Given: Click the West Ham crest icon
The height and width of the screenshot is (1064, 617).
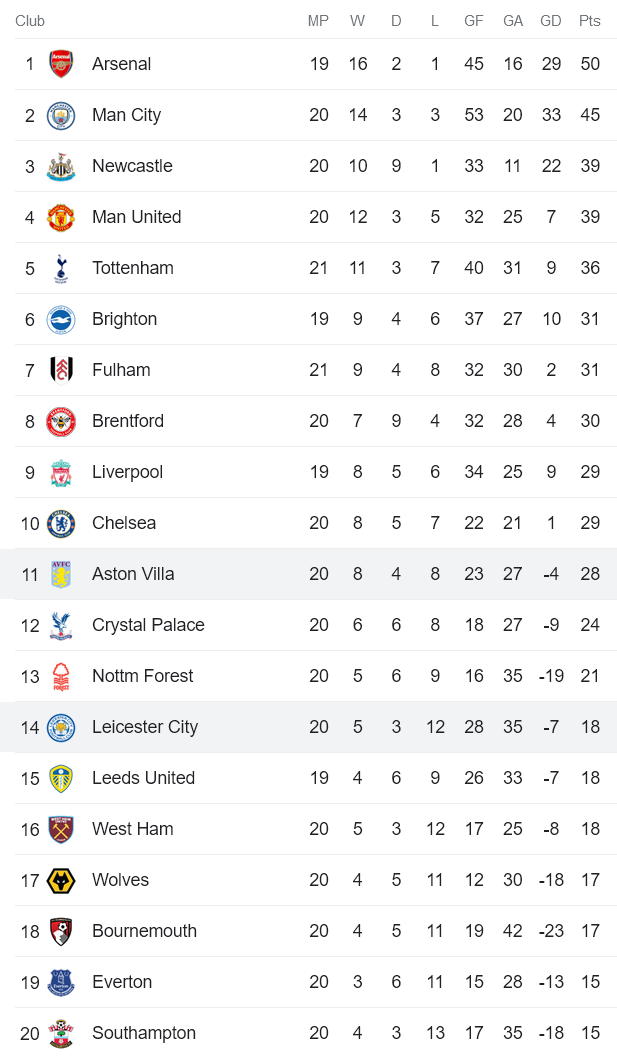Looking at the screenshot, I should 61,829.
